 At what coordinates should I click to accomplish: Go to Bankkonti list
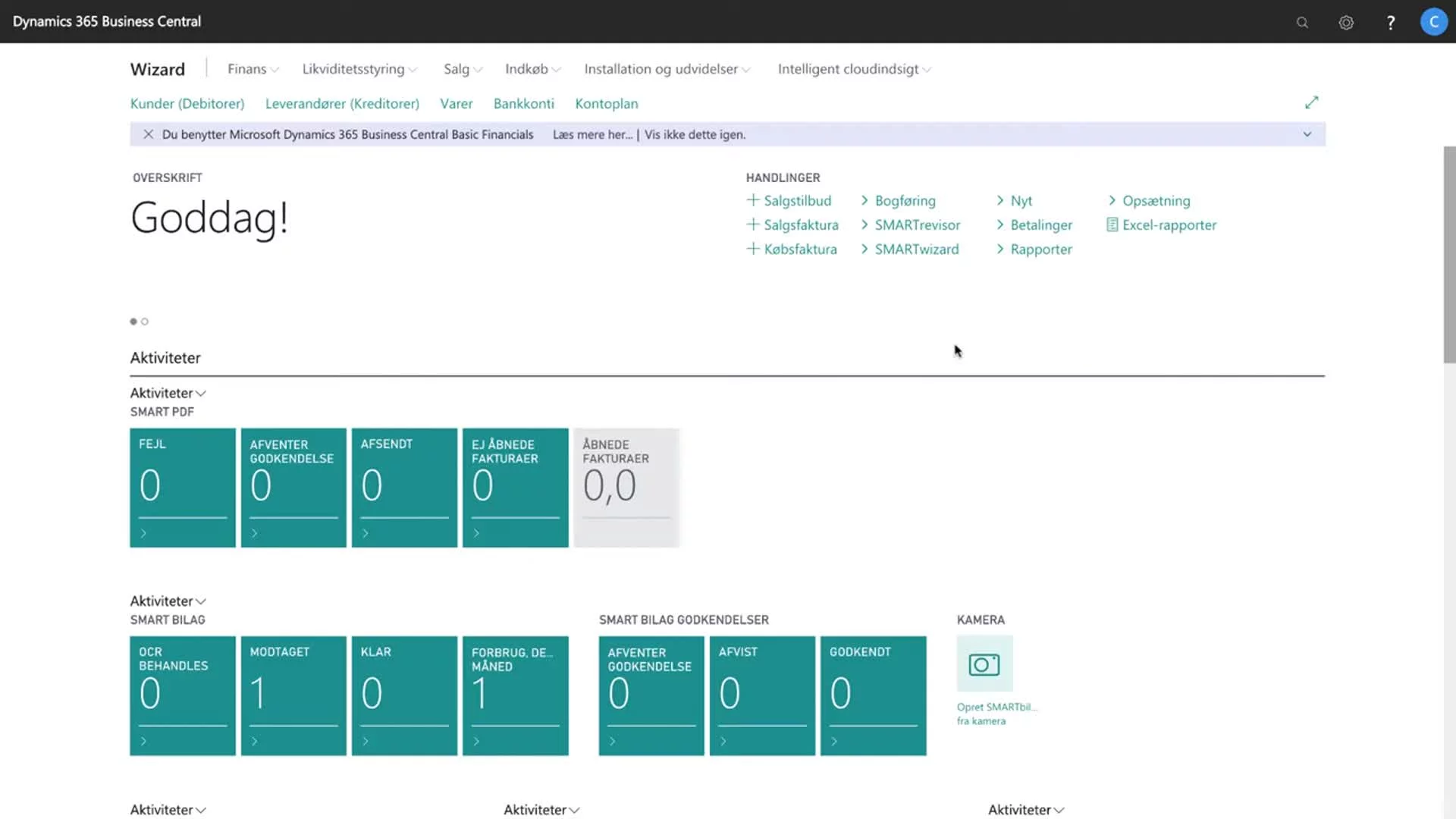click(524, 104)
